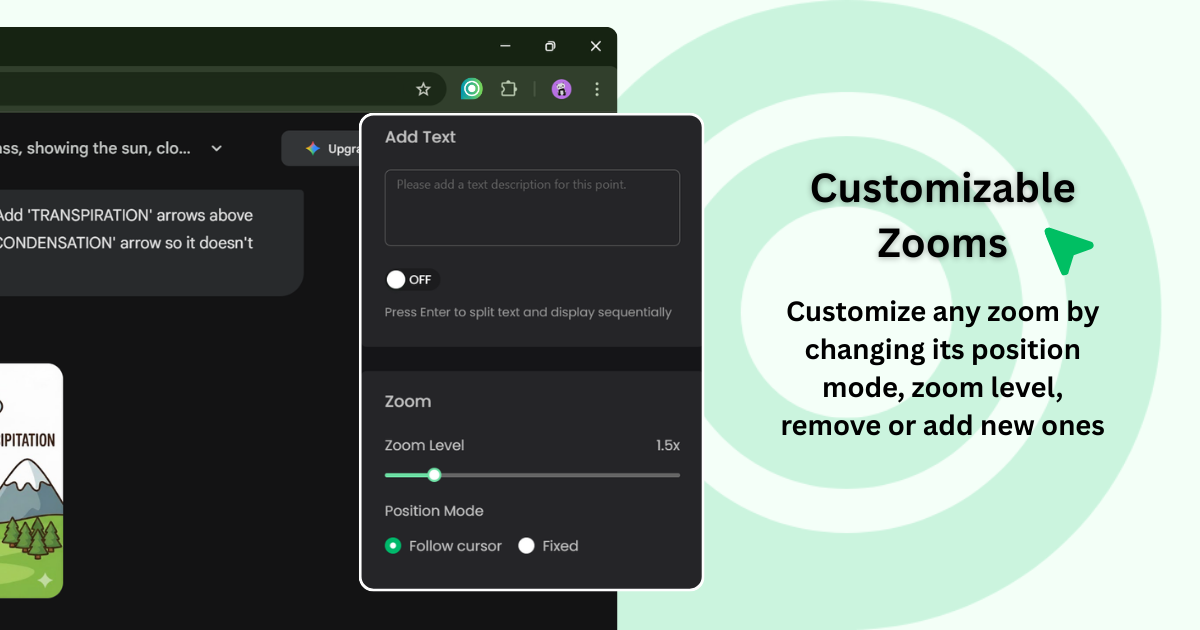Open the browser three-dot menu
Screen dimensions: 1200x630
click(596, 88)
